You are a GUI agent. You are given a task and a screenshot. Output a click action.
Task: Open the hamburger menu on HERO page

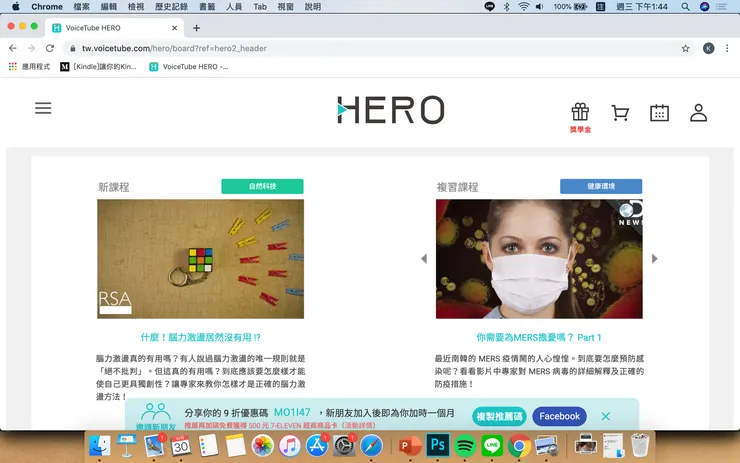[x=43, y=108]
